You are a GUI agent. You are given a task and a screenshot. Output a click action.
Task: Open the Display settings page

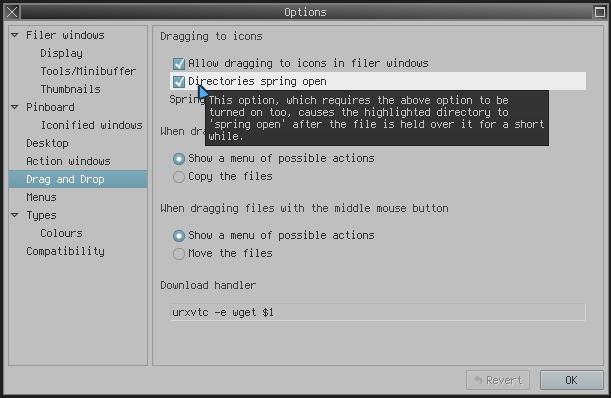[x=61, y=53]
